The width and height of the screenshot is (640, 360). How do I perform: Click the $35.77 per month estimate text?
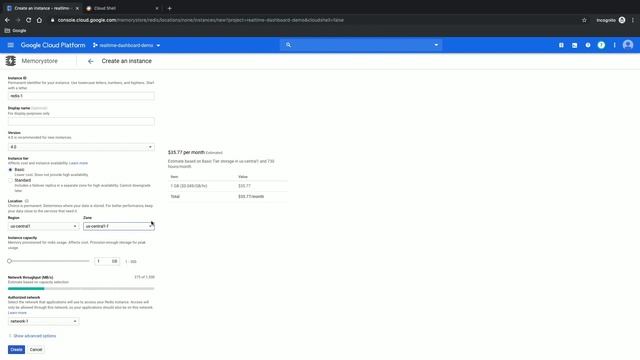(x=187, y=152)
